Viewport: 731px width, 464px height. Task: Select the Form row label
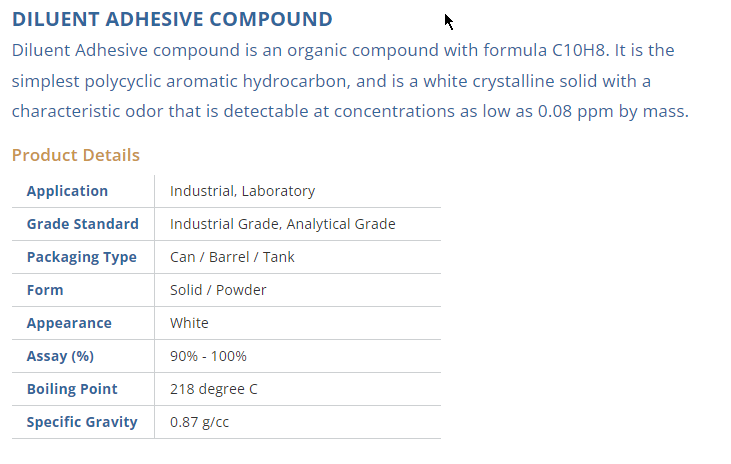coord(45,290)
